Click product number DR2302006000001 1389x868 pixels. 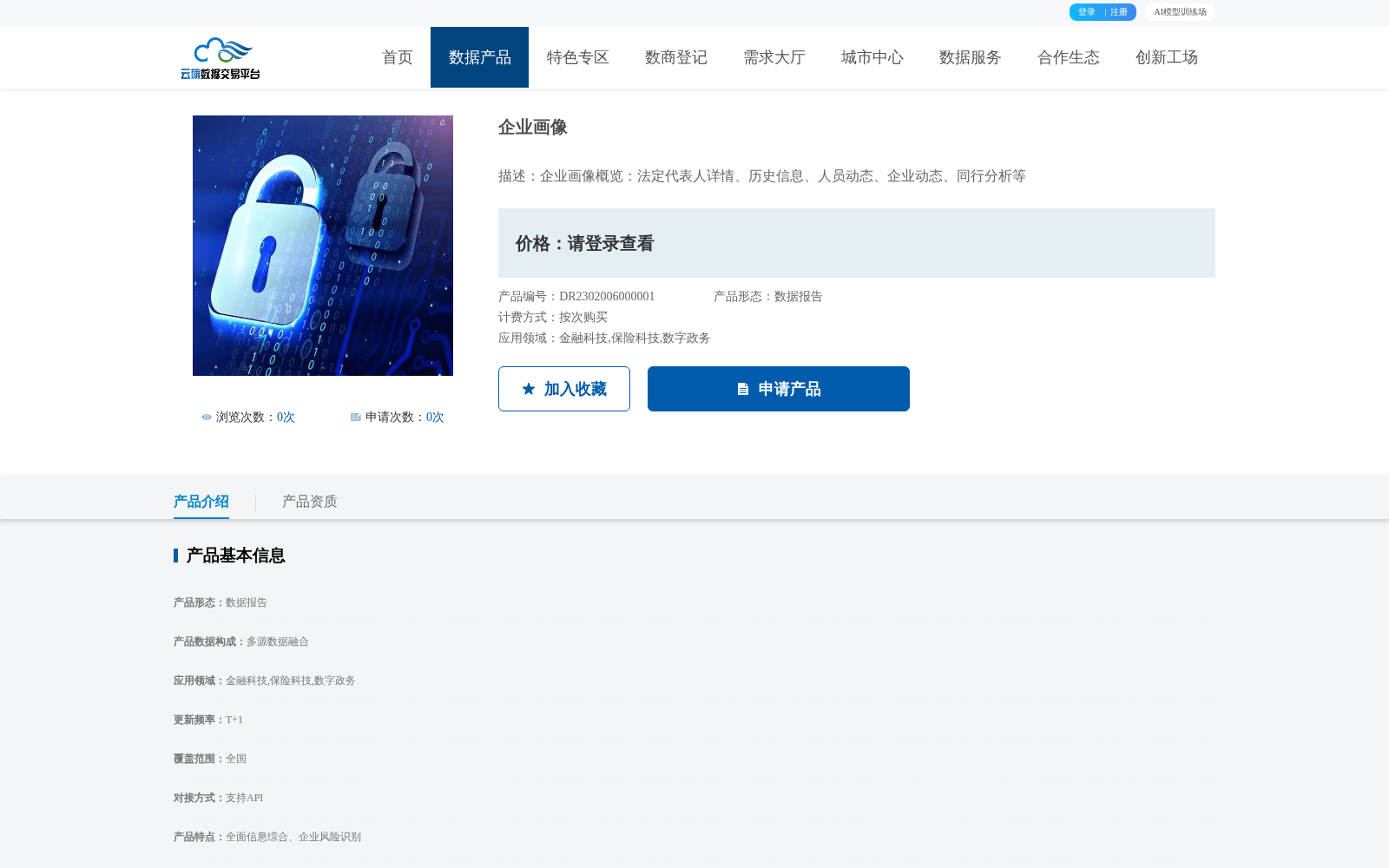click(607, 297)
